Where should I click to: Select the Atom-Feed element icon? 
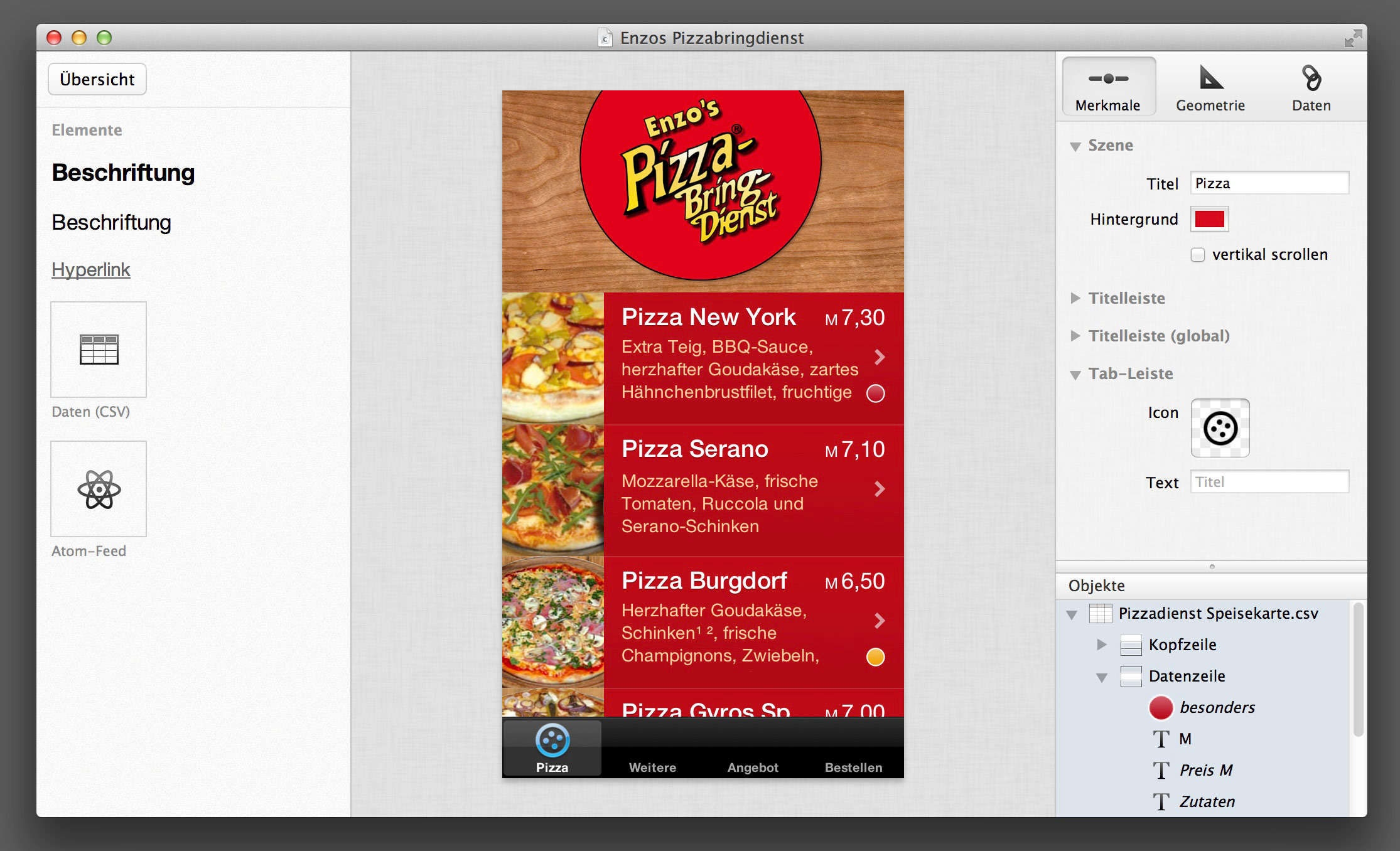point(99,489)
